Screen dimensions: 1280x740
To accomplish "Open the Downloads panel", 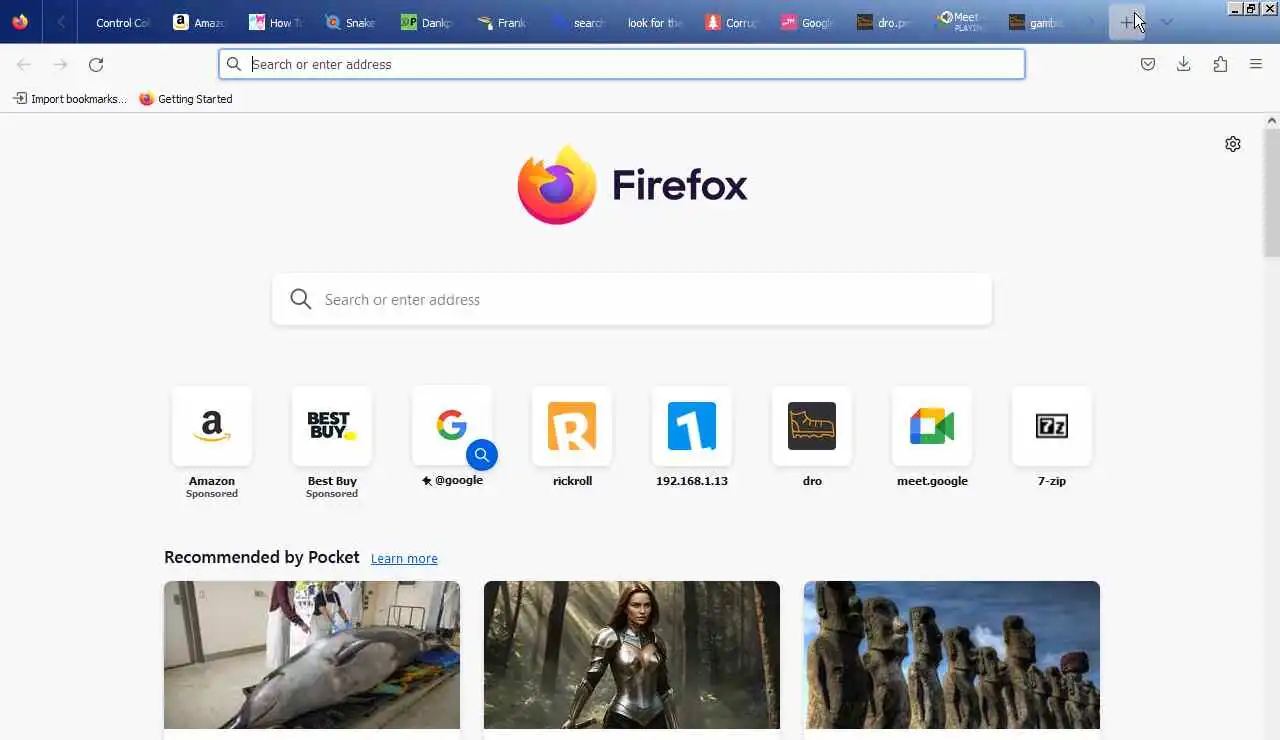I will (x=1184, y=64).
